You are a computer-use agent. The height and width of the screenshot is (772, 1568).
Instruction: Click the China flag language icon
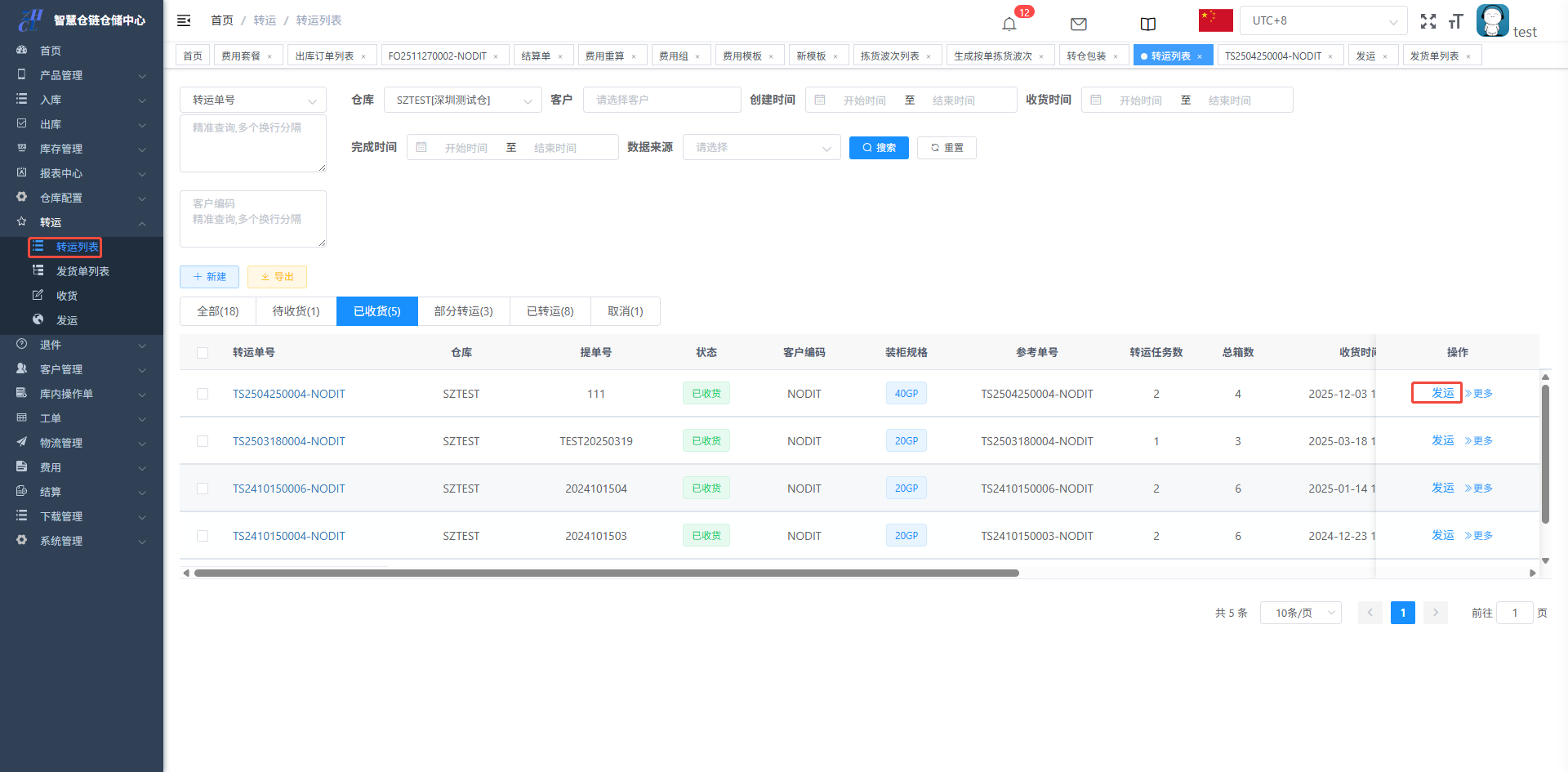1215,20
